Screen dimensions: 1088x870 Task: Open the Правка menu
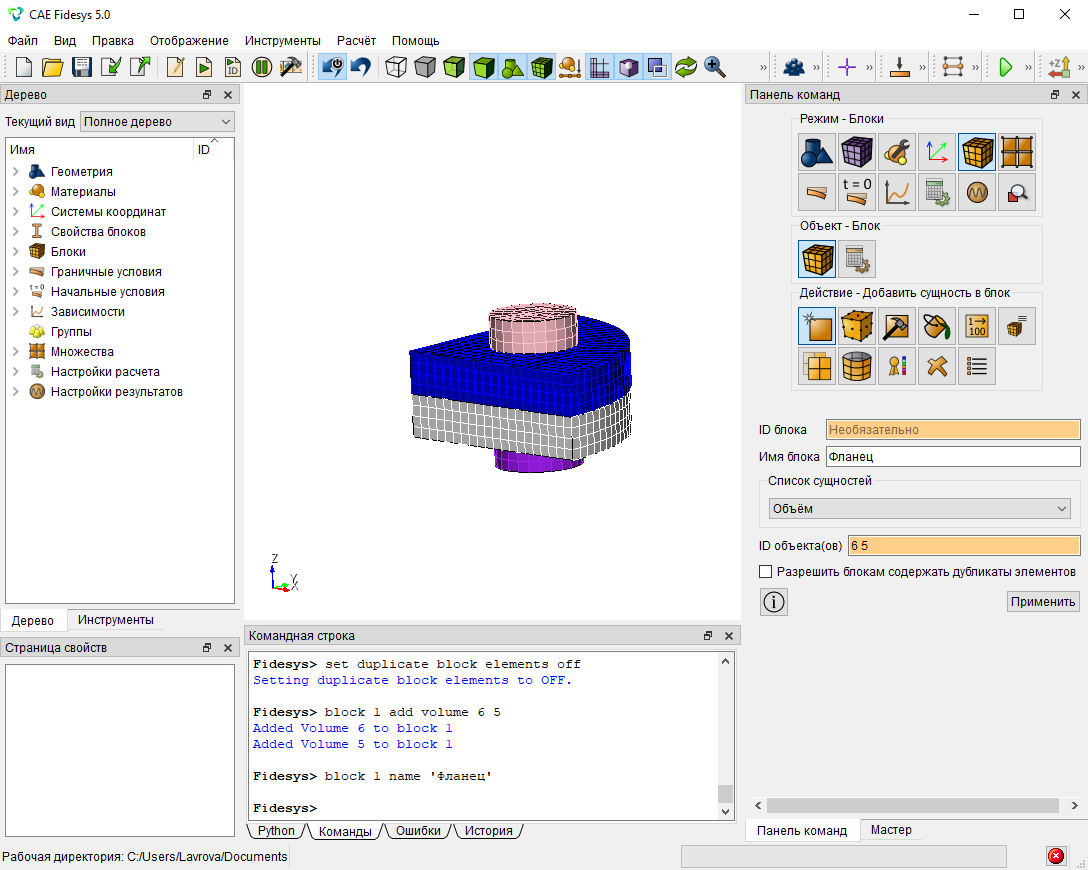tap(112, 41)
